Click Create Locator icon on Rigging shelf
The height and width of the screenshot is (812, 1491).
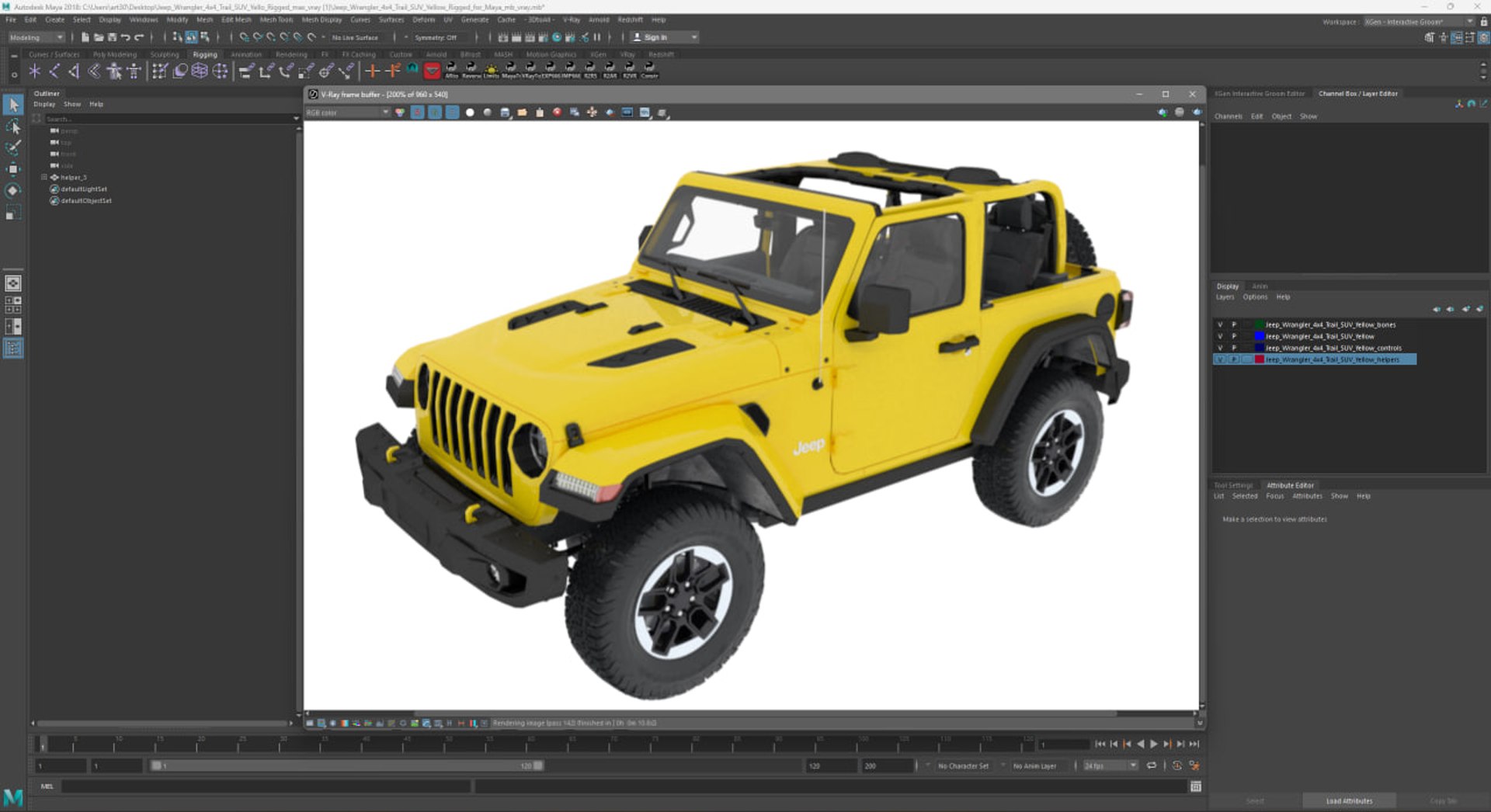click(35, 71)
